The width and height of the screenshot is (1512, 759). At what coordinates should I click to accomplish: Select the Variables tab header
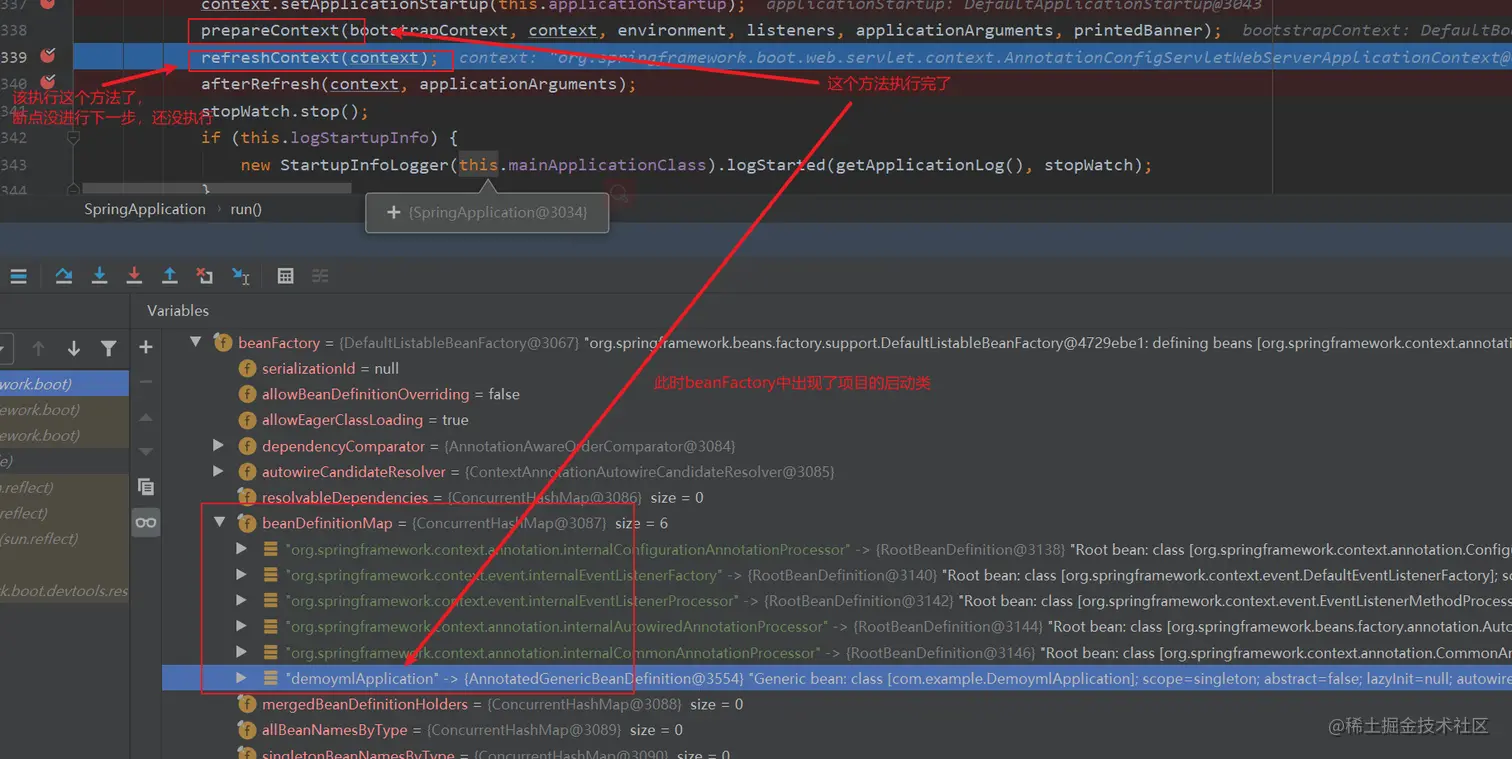(178, 310)
